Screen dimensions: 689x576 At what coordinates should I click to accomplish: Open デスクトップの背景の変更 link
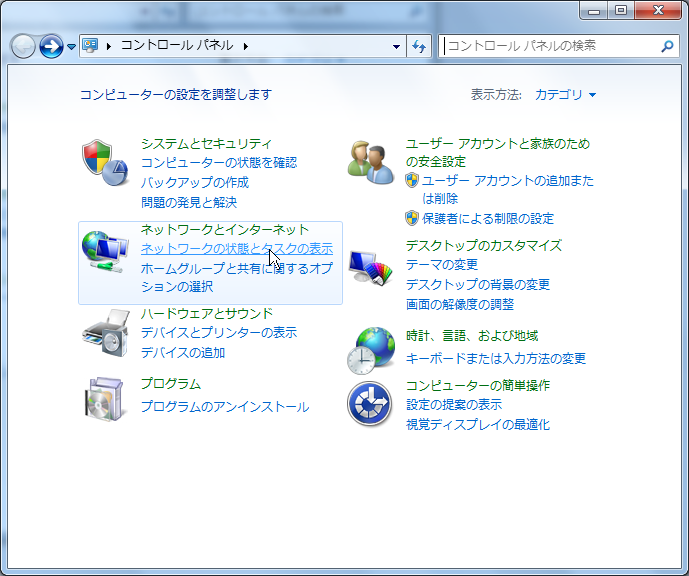[478, 284]
